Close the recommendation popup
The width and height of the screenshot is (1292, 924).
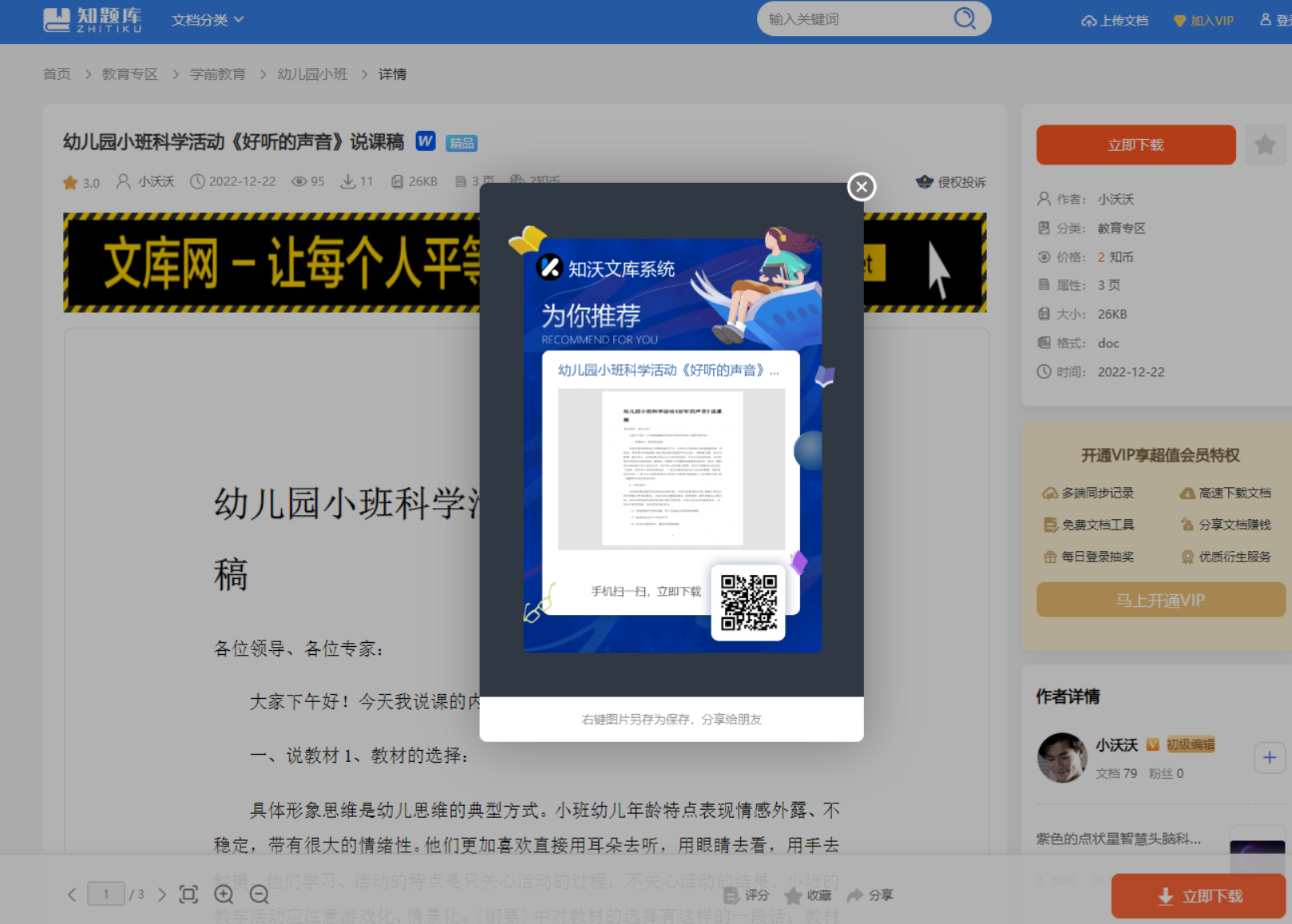coord(861,187)
